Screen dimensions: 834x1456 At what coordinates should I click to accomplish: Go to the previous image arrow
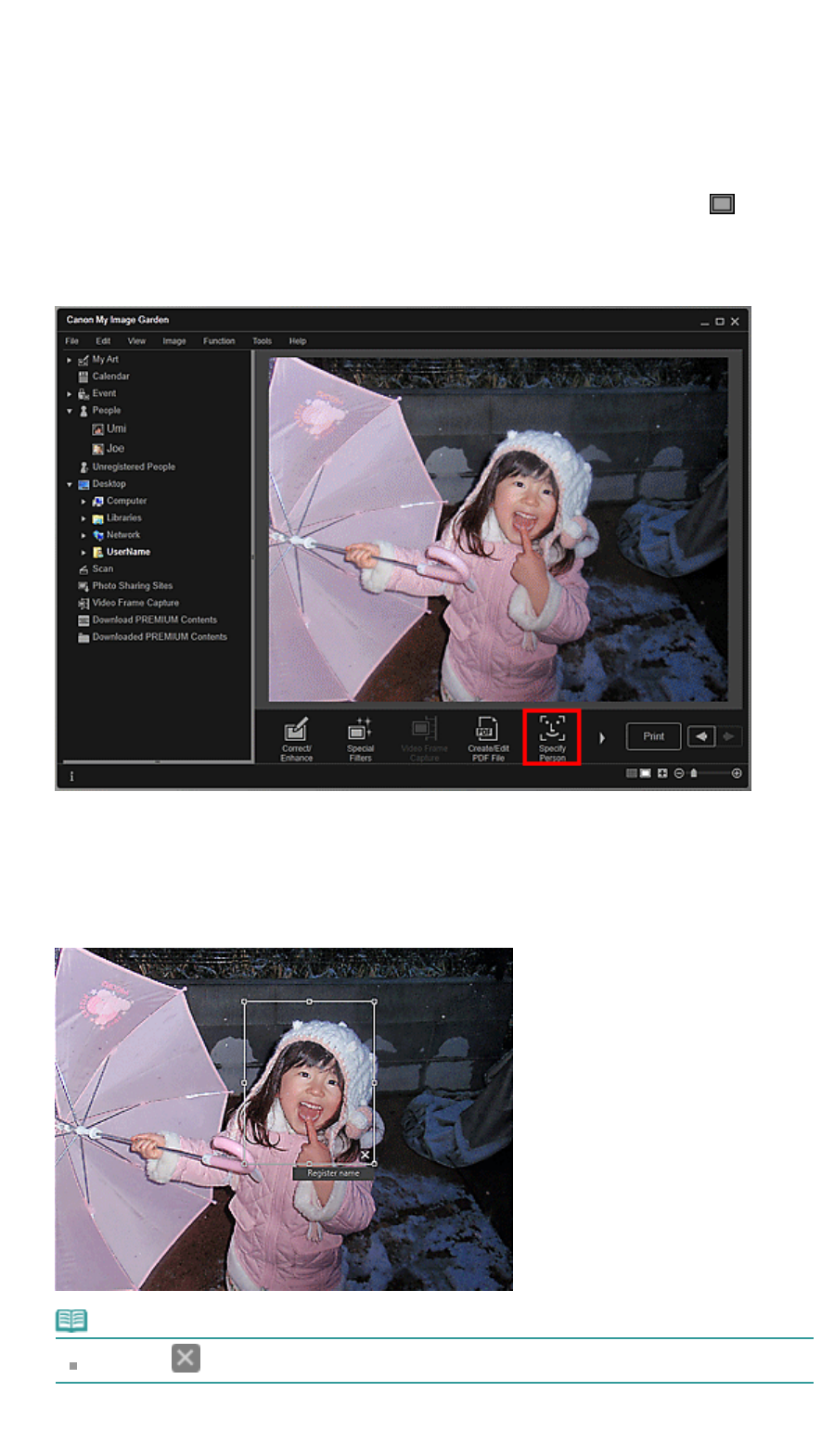[x=701, y=736]
